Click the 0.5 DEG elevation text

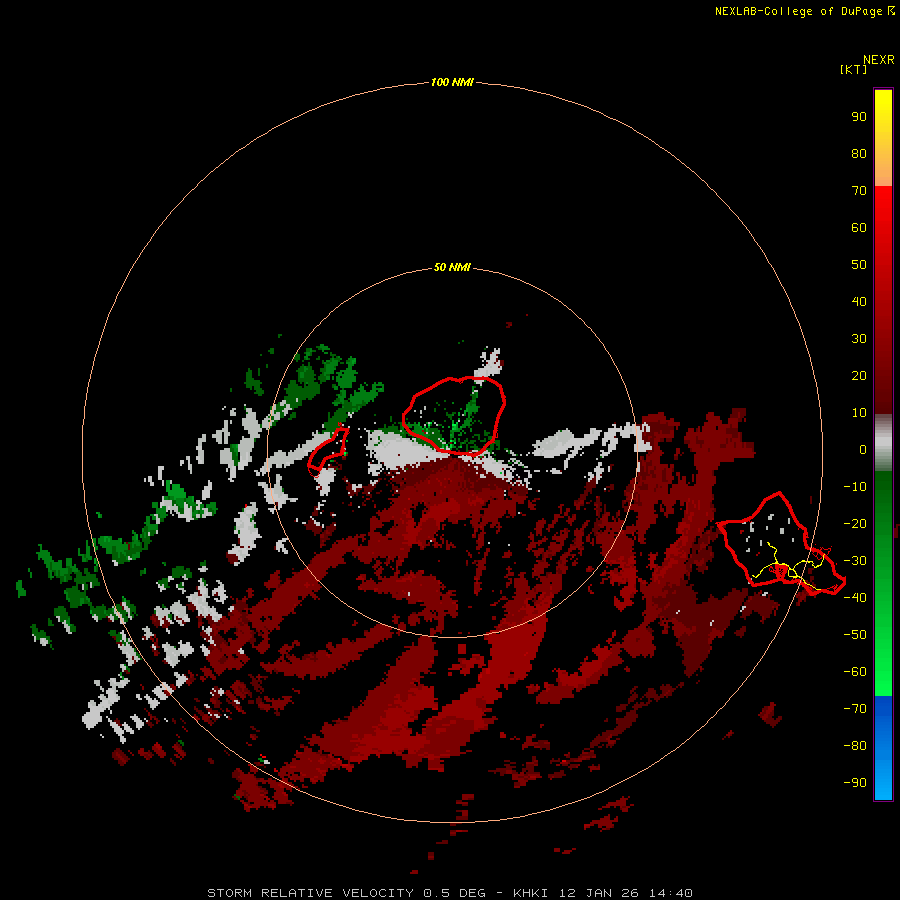(454, 893)
